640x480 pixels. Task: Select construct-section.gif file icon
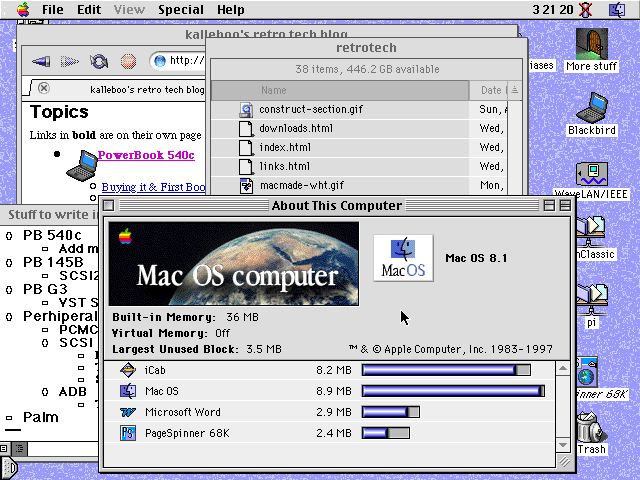pyautogui.click(x=246, y=110)
